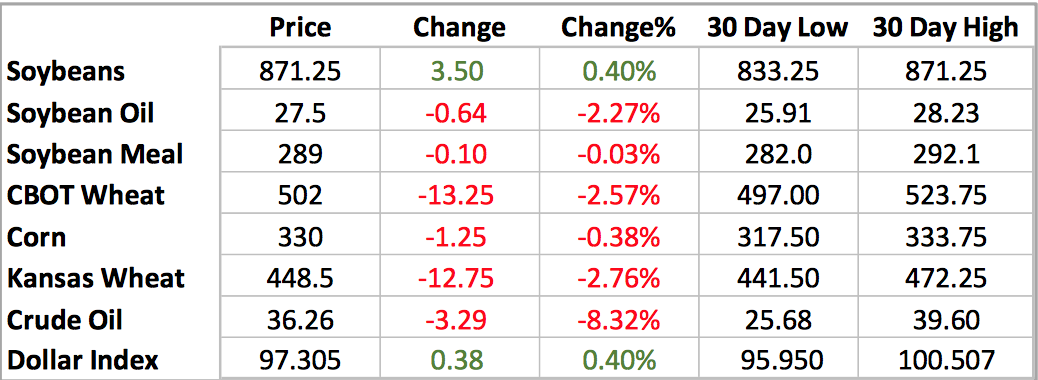Click the Change% column header
Screen dimensions: 1038x380
click(x=618, y=28)
